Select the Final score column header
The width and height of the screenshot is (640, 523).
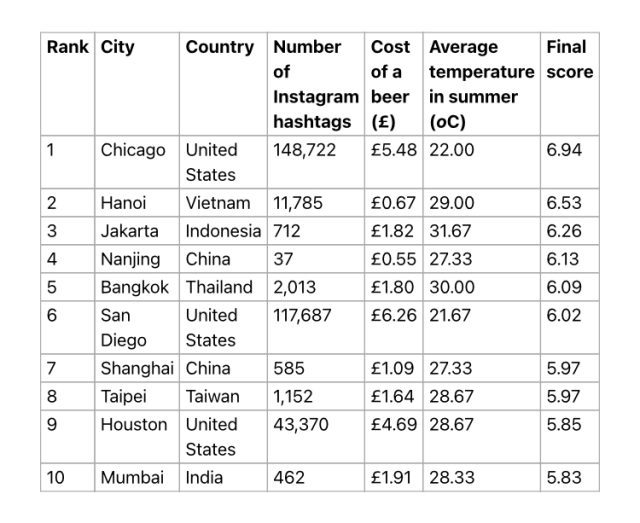click(x=569, y=59)
